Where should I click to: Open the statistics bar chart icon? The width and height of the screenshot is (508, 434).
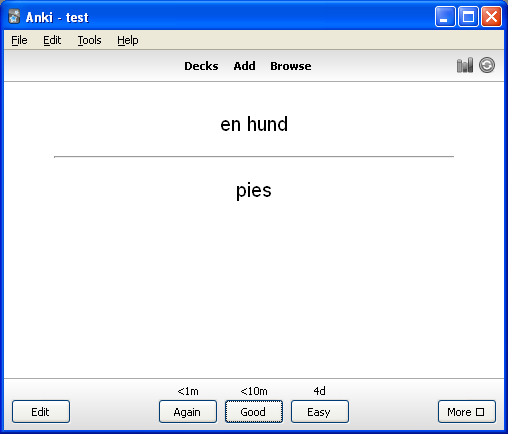[465, 65]
